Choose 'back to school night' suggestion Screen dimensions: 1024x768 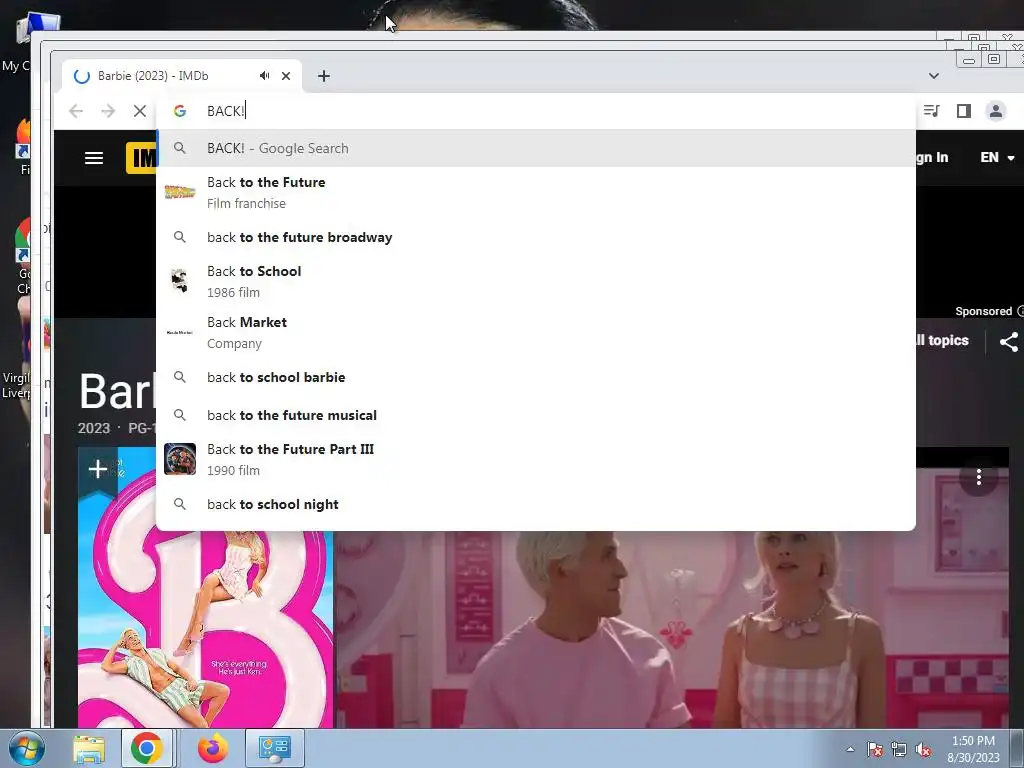click(x=536, y=504)
